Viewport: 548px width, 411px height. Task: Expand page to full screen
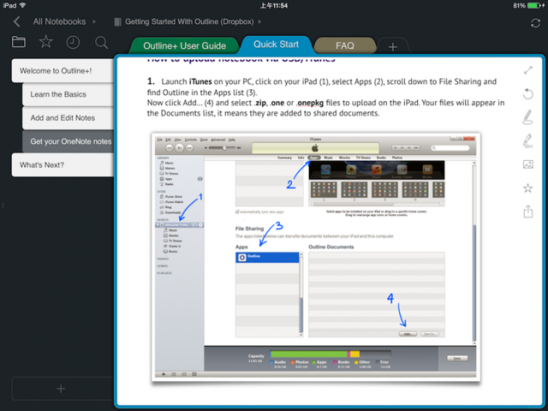tap(528, 70)
